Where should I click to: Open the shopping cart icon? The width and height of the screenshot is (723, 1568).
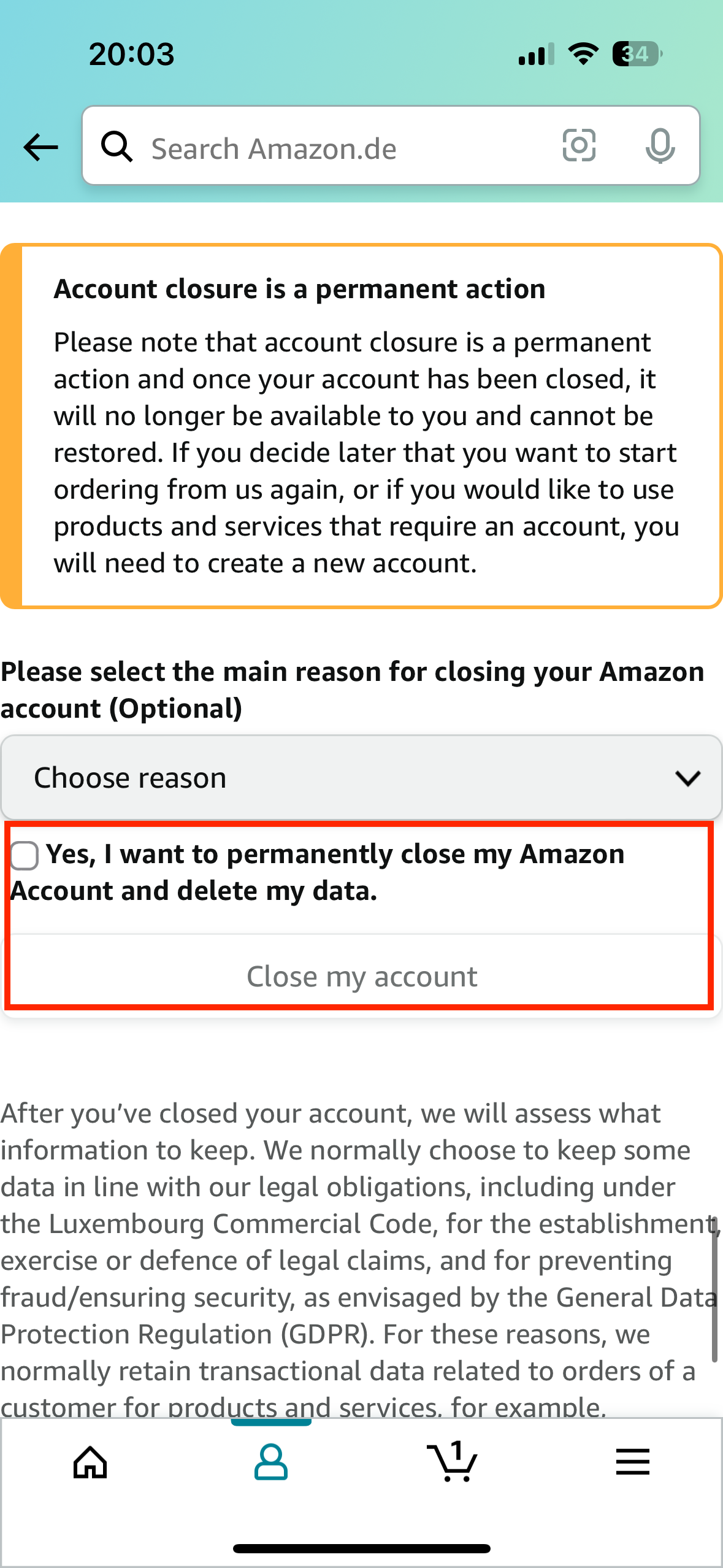pyautogui.click(x=452, y=1462)
